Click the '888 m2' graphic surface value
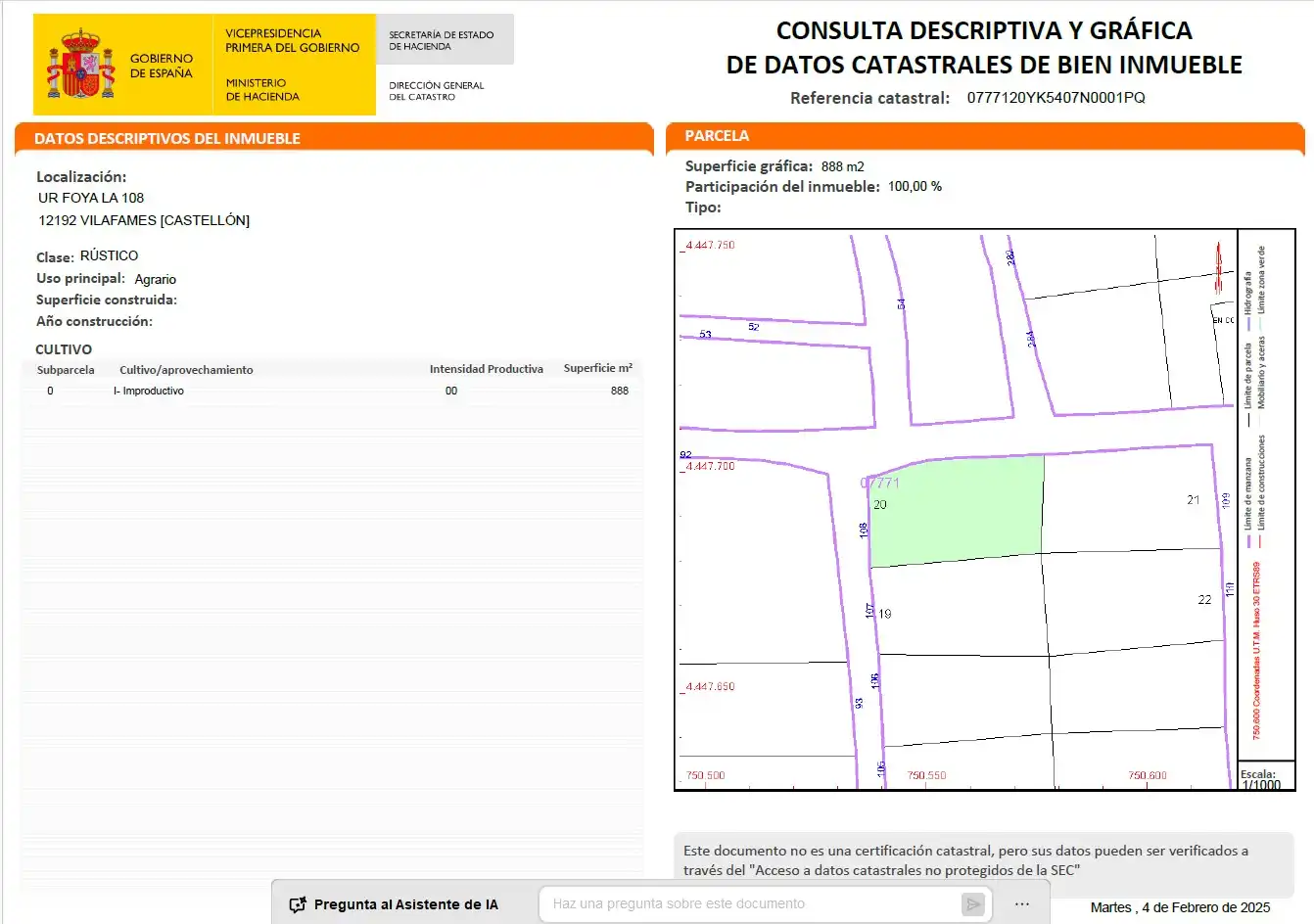1314x924 pixels. click(843, 166)
